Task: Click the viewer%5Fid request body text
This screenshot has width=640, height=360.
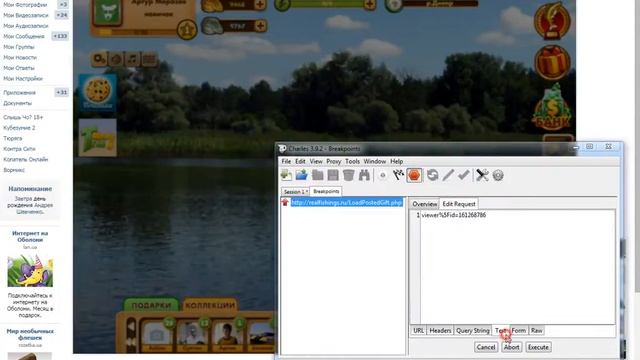Action: (453, 215)
